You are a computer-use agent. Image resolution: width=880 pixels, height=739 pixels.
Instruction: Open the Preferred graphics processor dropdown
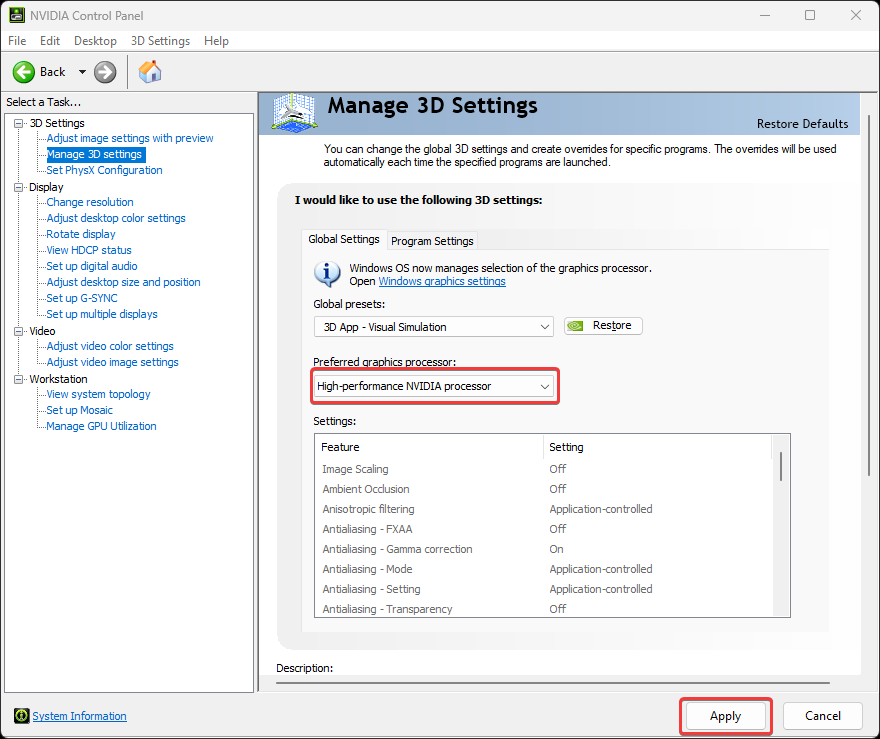(434, 386)
